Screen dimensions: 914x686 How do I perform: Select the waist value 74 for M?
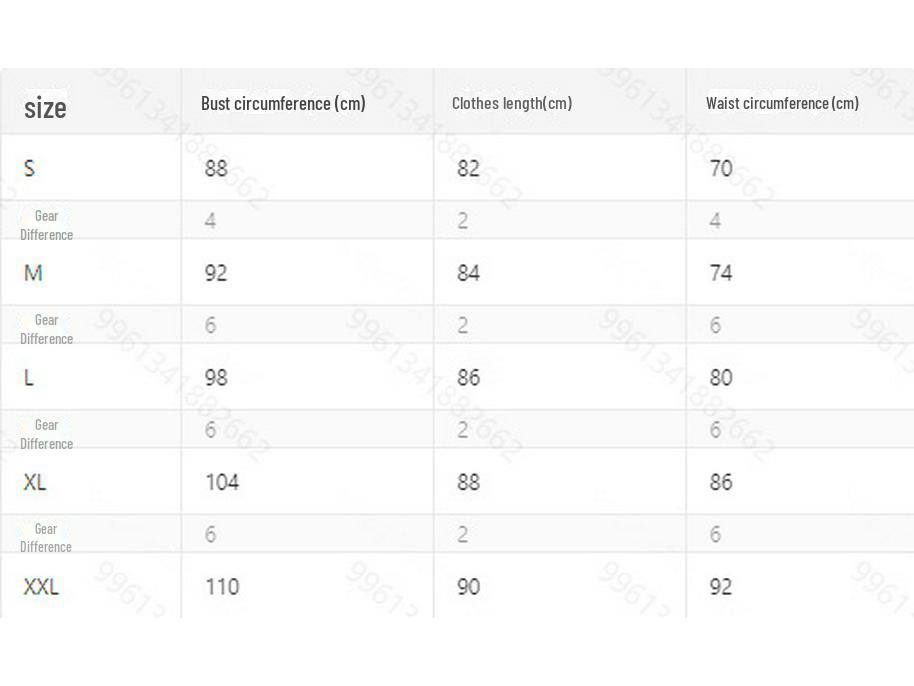click(721, 273)
